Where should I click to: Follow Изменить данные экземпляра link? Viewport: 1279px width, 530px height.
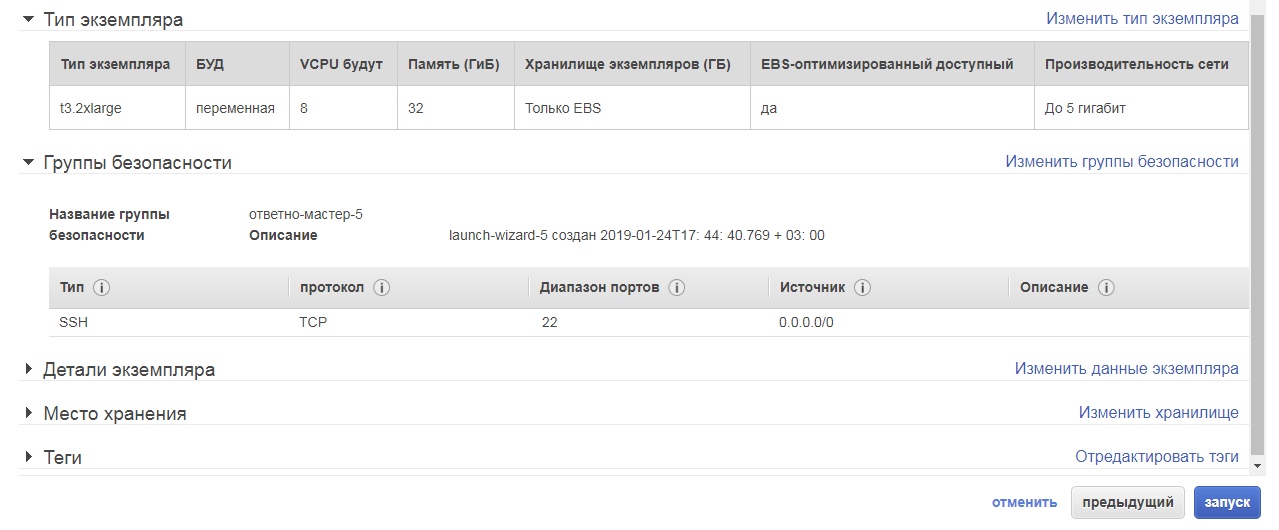[x=1127, y=368]
